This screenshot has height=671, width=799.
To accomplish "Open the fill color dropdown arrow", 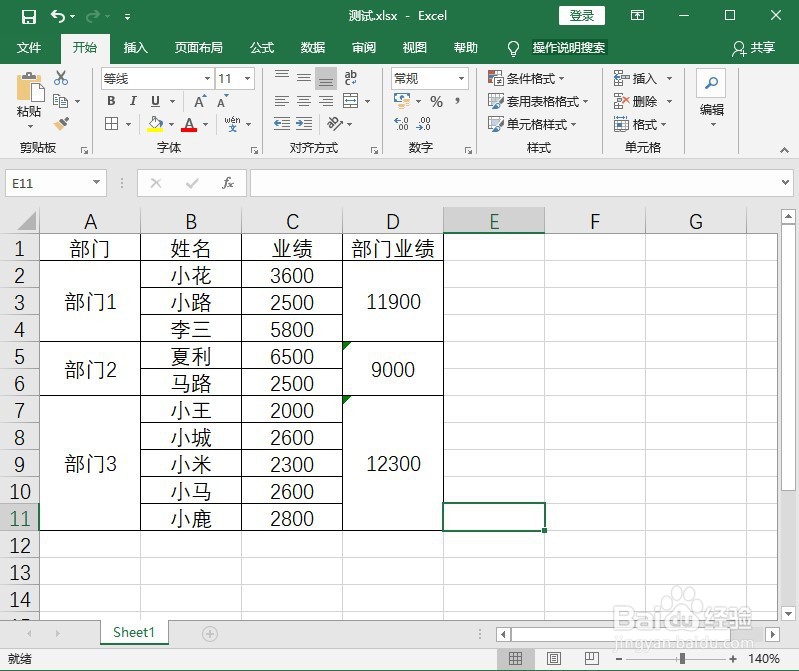I will pyautogui.click(x=172, y=124).
